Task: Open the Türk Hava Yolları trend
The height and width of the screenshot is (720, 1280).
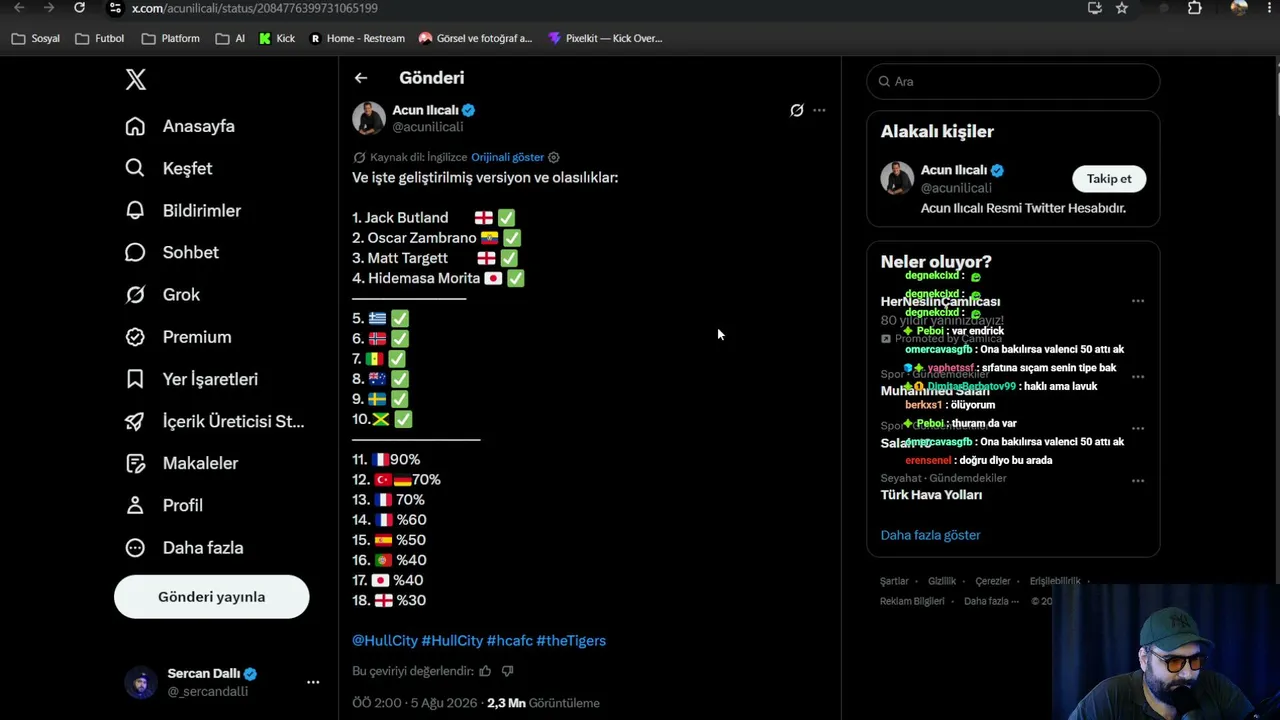Action: [931, 495]
